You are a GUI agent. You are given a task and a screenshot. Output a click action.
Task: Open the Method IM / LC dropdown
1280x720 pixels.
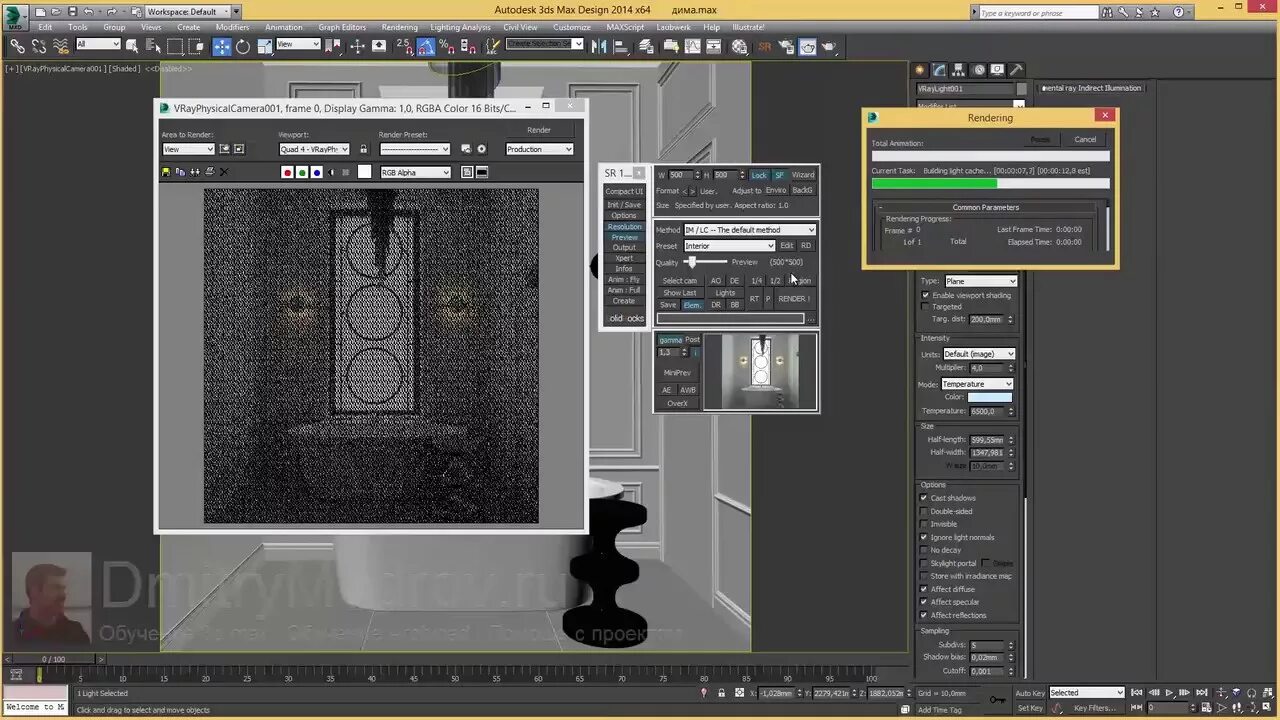point(749,230)
